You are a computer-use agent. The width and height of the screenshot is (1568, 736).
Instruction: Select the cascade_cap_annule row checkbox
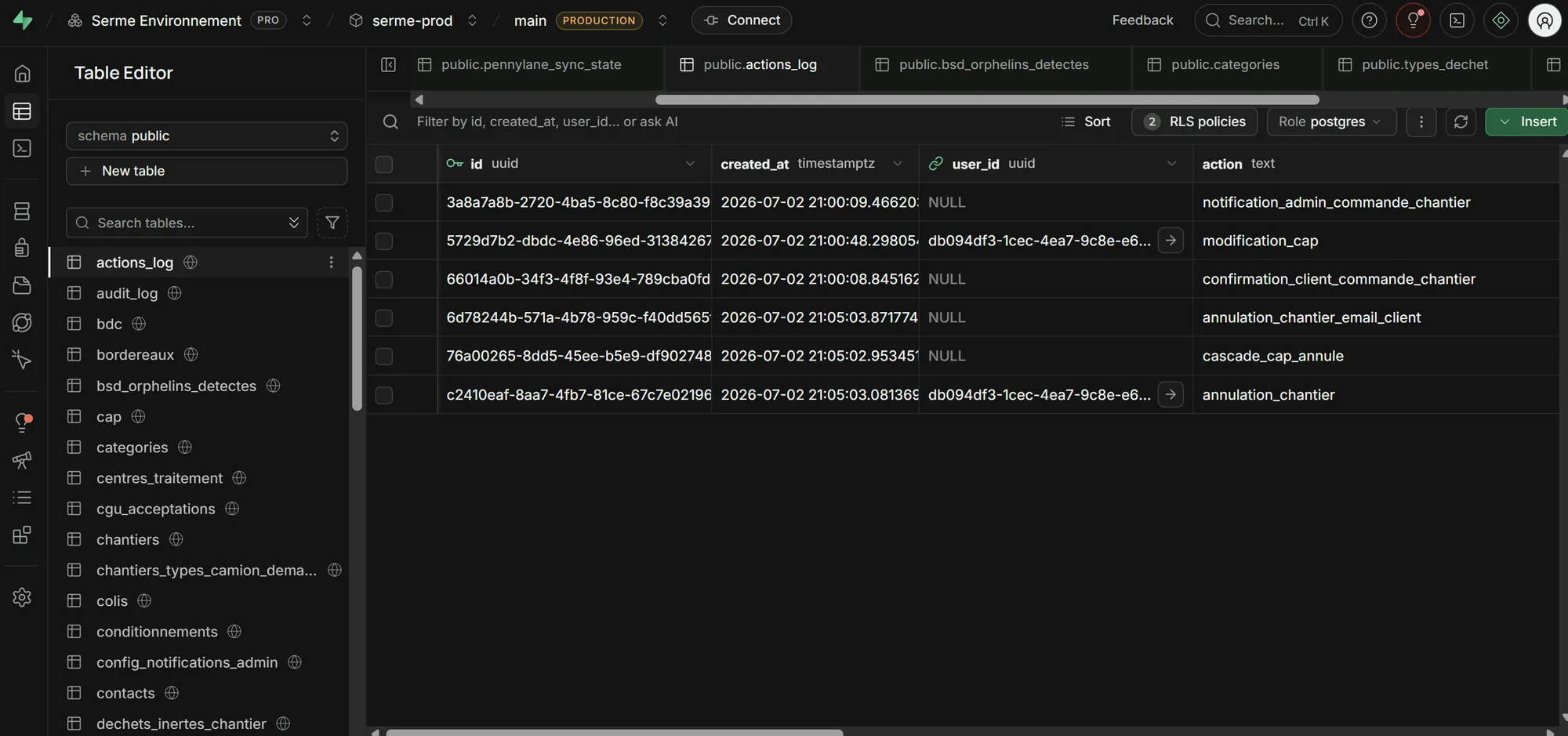(x=384, y=357)
